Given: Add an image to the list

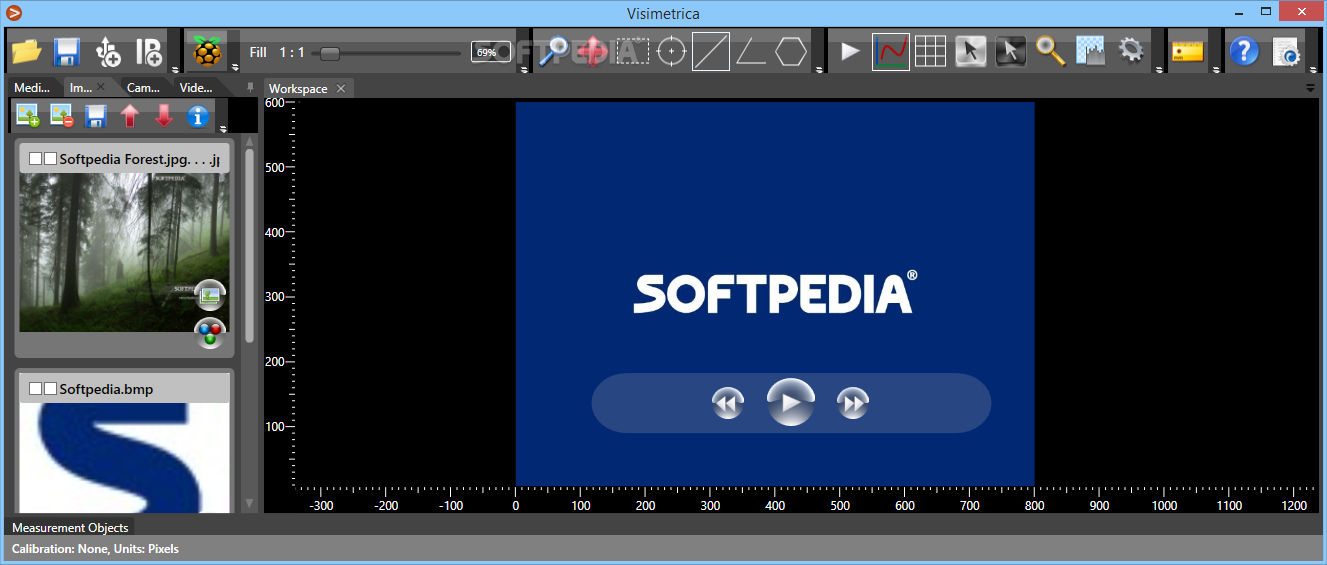Looking at the screenshot, I should click(x=28, y=116).
